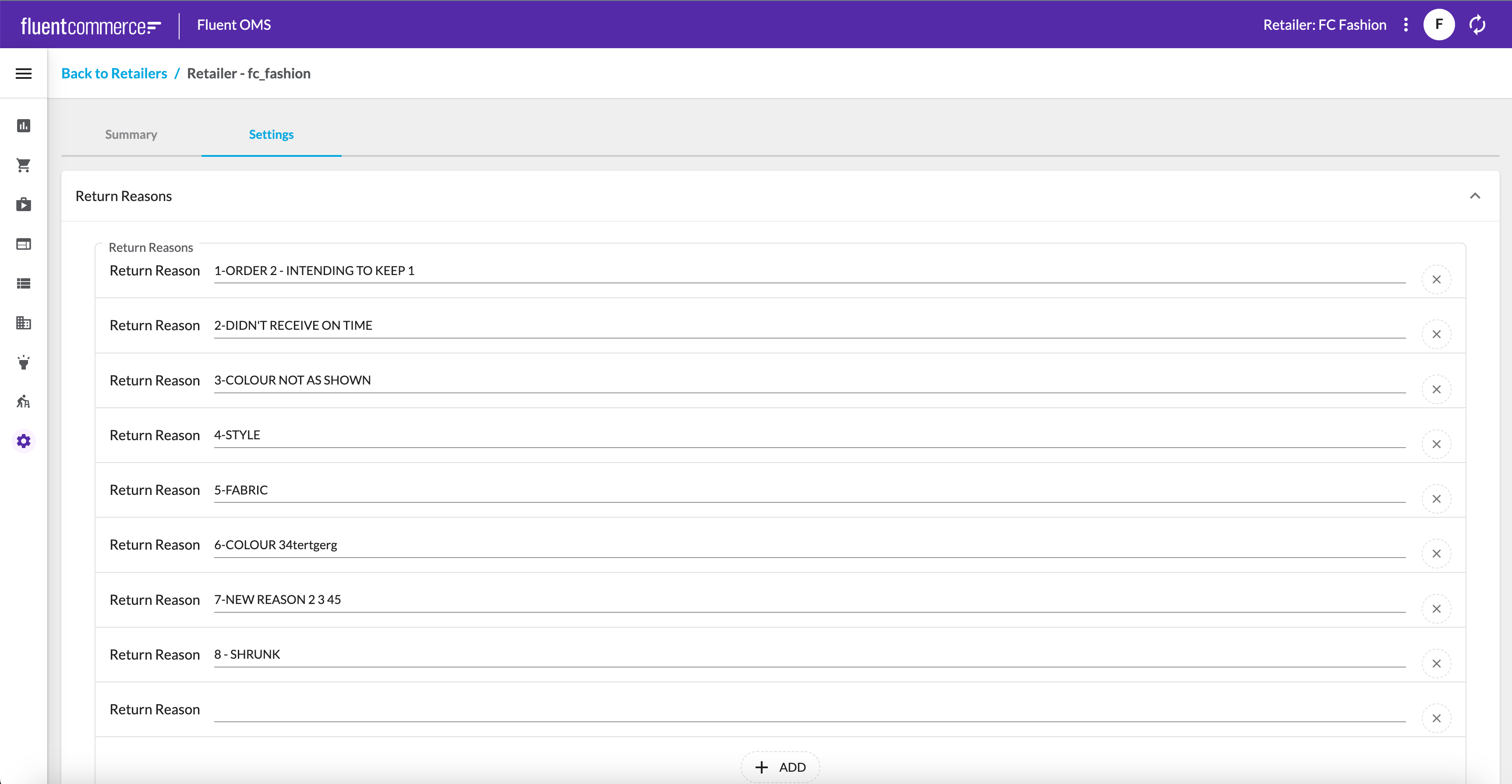Click the refresh icon in header
The image size is (1512, 784).
(1477, 25)
